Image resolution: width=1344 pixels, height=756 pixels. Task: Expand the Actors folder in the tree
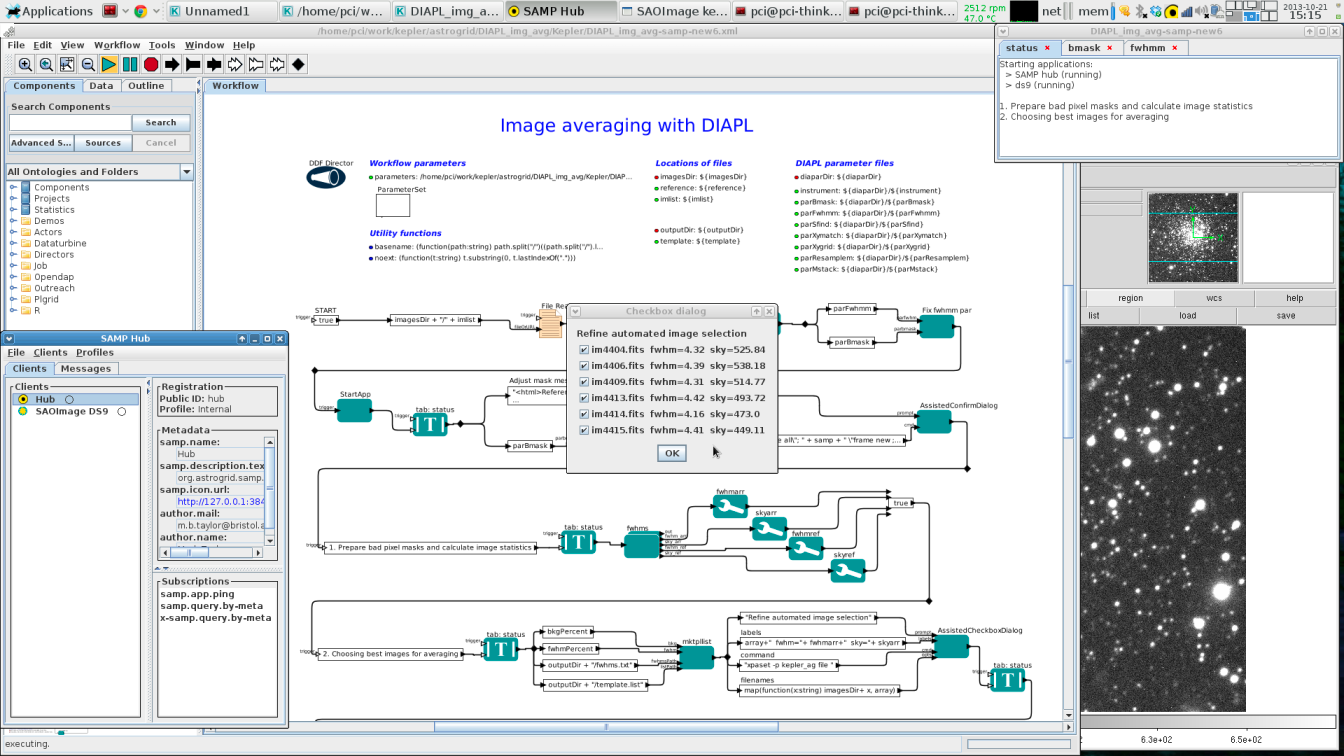13,232
